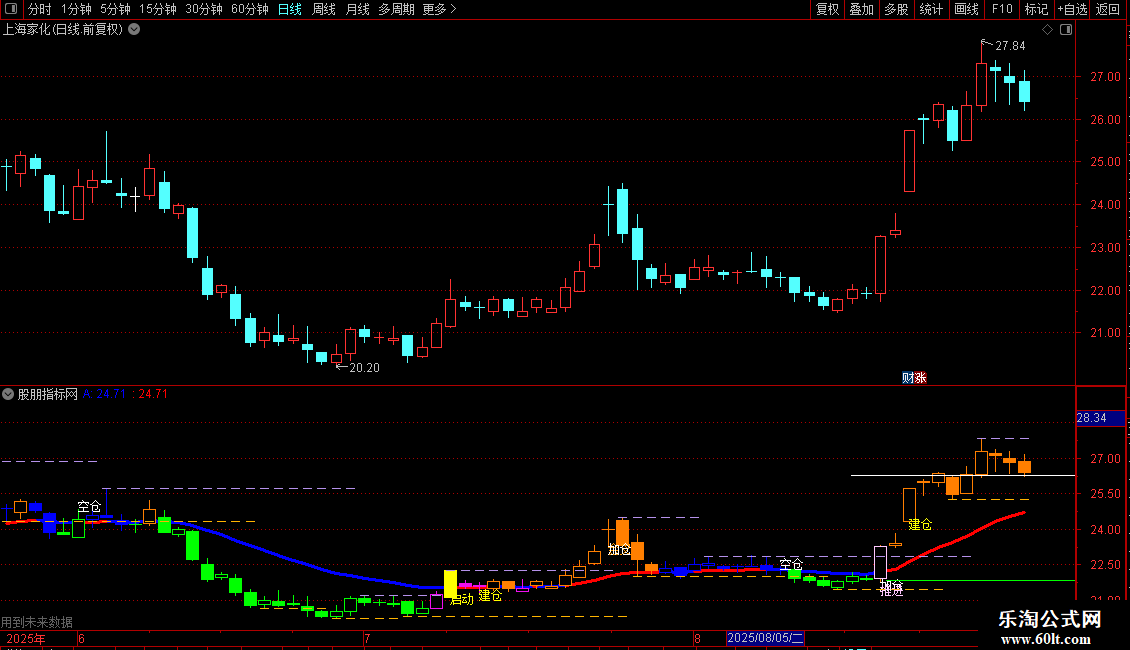The width and height of the screenshot is (1130, 650).
Task: Open the 股朋指标网 indicator dropdown icon
Action: 8,394
